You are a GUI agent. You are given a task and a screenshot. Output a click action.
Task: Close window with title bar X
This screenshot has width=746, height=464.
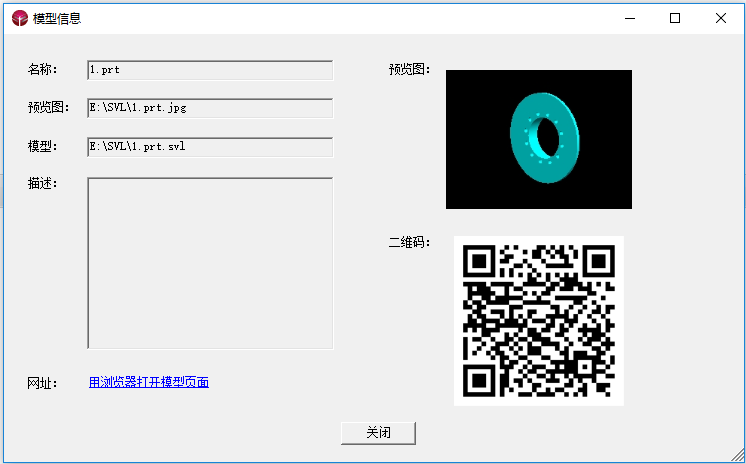pos(720,18)
